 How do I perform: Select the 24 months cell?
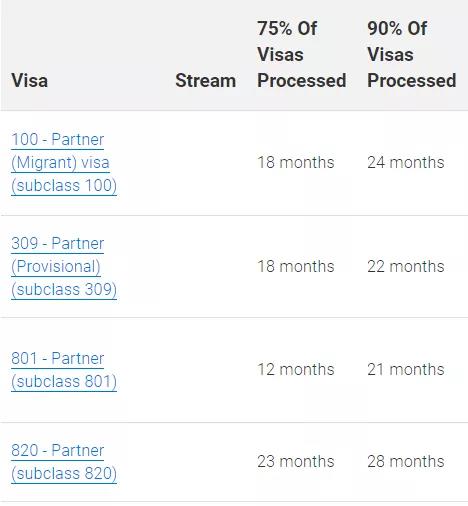point(406,163)
